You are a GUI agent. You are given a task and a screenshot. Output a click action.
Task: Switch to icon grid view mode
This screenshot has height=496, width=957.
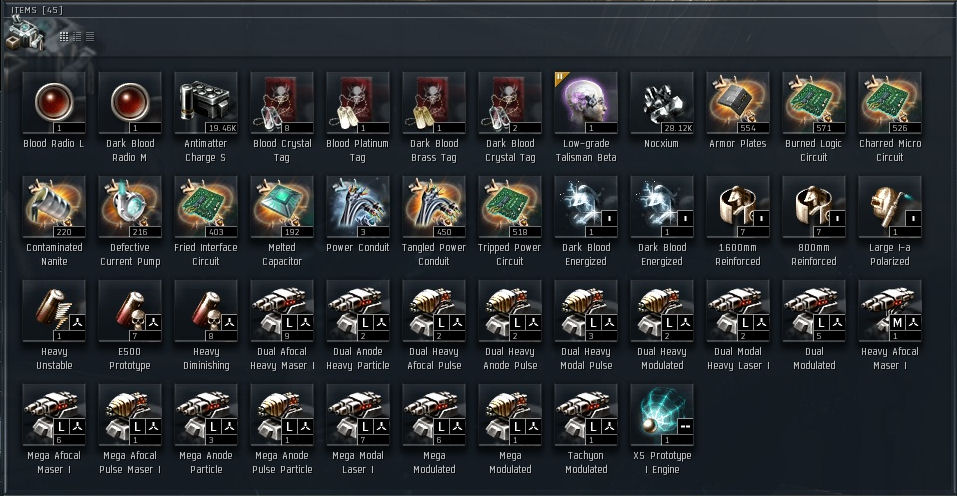[x=64, y=37]
